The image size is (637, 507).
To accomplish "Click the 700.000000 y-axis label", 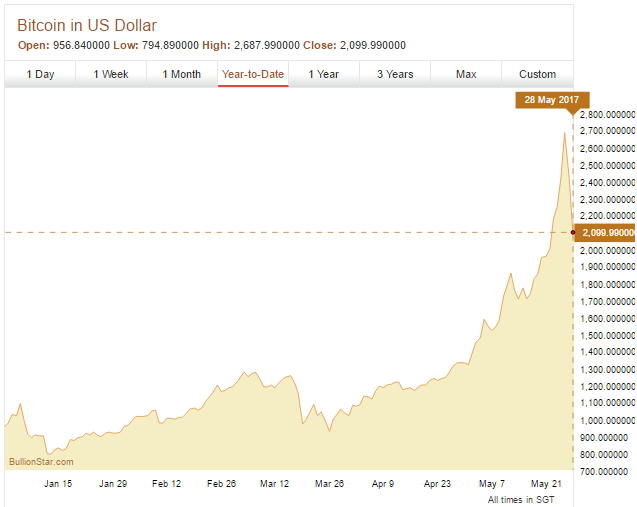I will click(x=604, y=472).
